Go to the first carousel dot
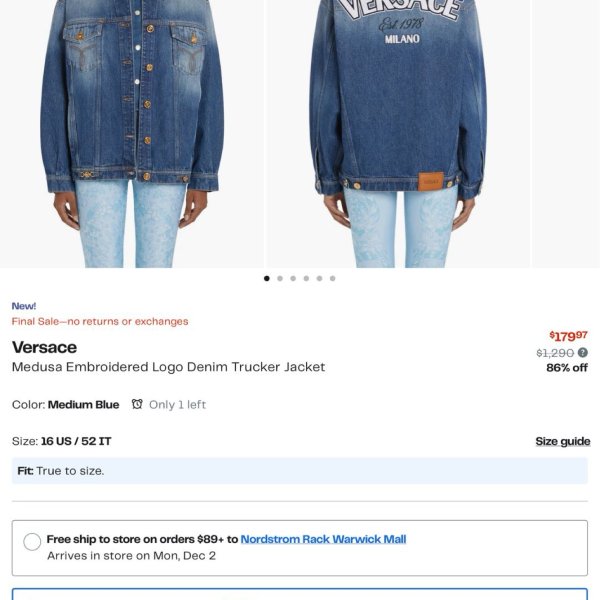This screenshot has width=600, height=600. click(x=267, y=278)
